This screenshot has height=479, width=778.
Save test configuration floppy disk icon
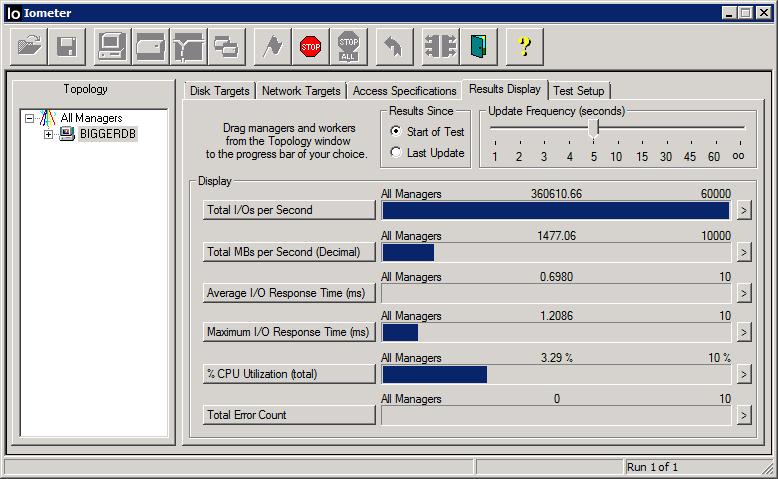(x=67, y=47)
